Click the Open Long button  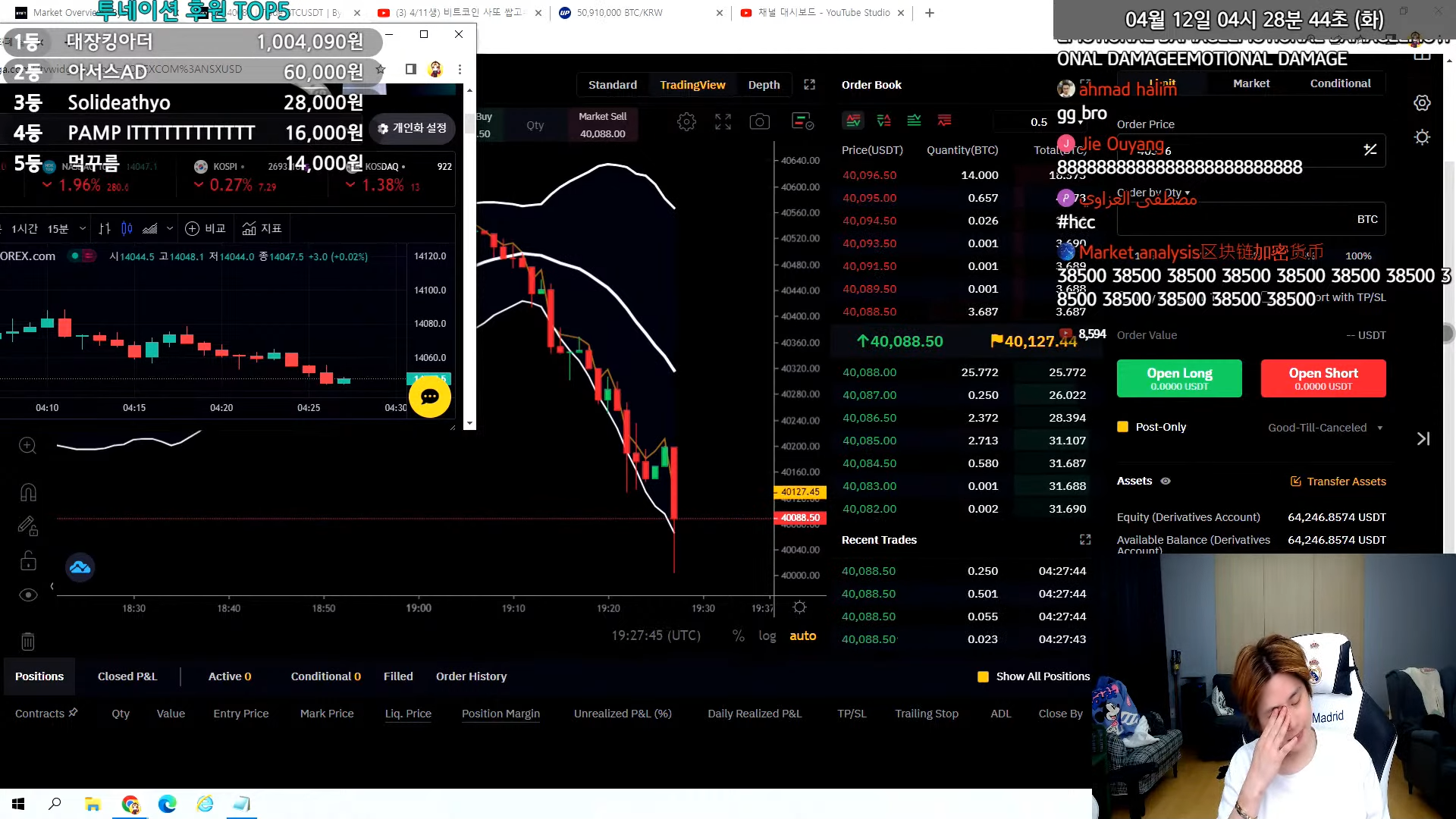(x=1179, y=378)
